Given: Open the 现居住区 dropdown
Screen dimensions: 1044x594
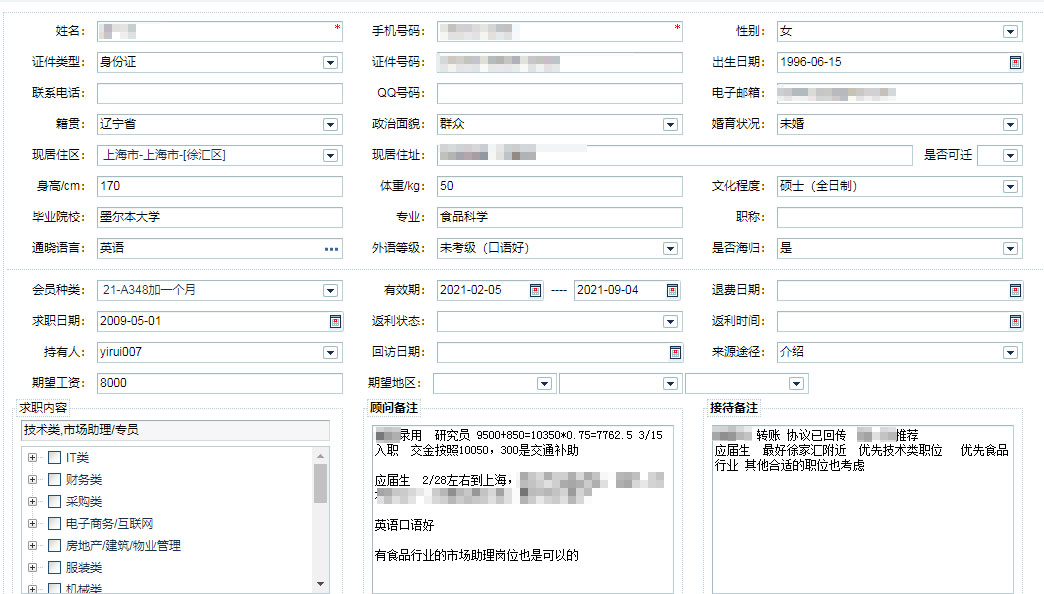Looking at the screenshot, I should (x=330, y=155).
